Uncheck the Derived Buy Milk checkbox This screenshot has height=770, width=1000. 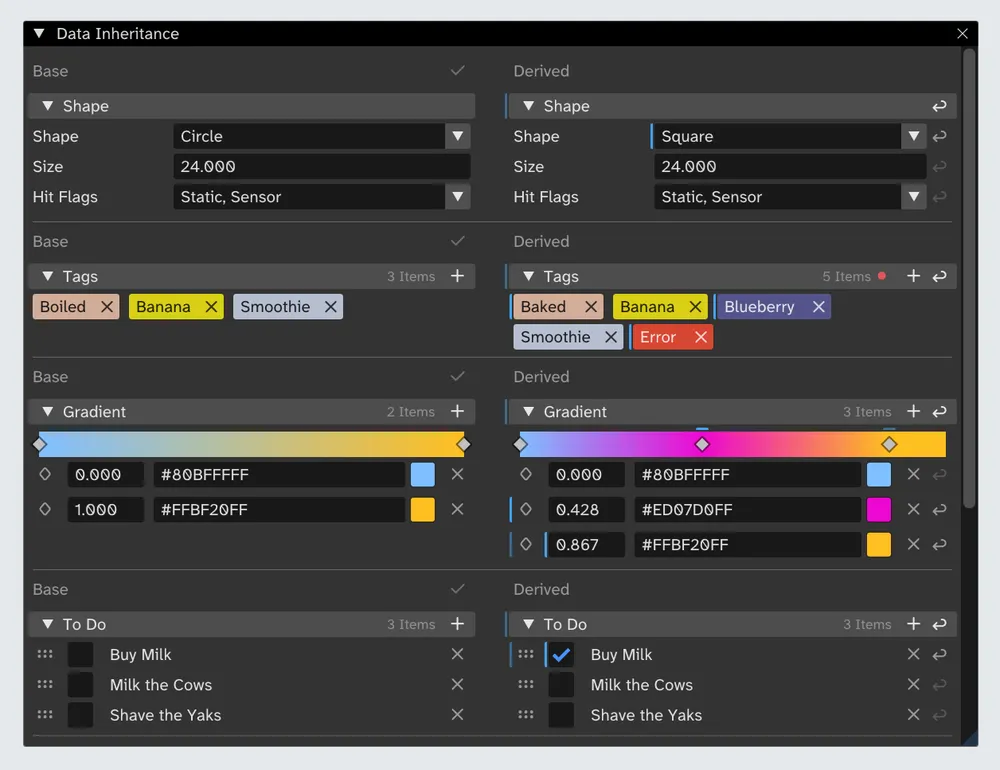tap(561, 655)
